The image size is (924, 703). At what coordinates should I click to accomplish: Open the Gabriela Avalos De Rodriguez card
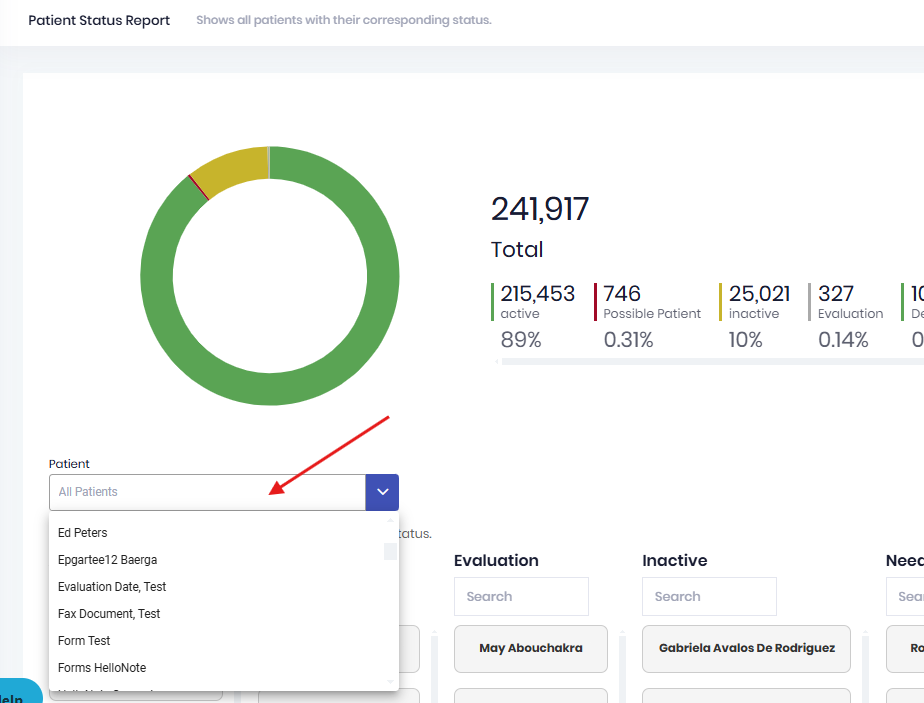coord(746,649)
